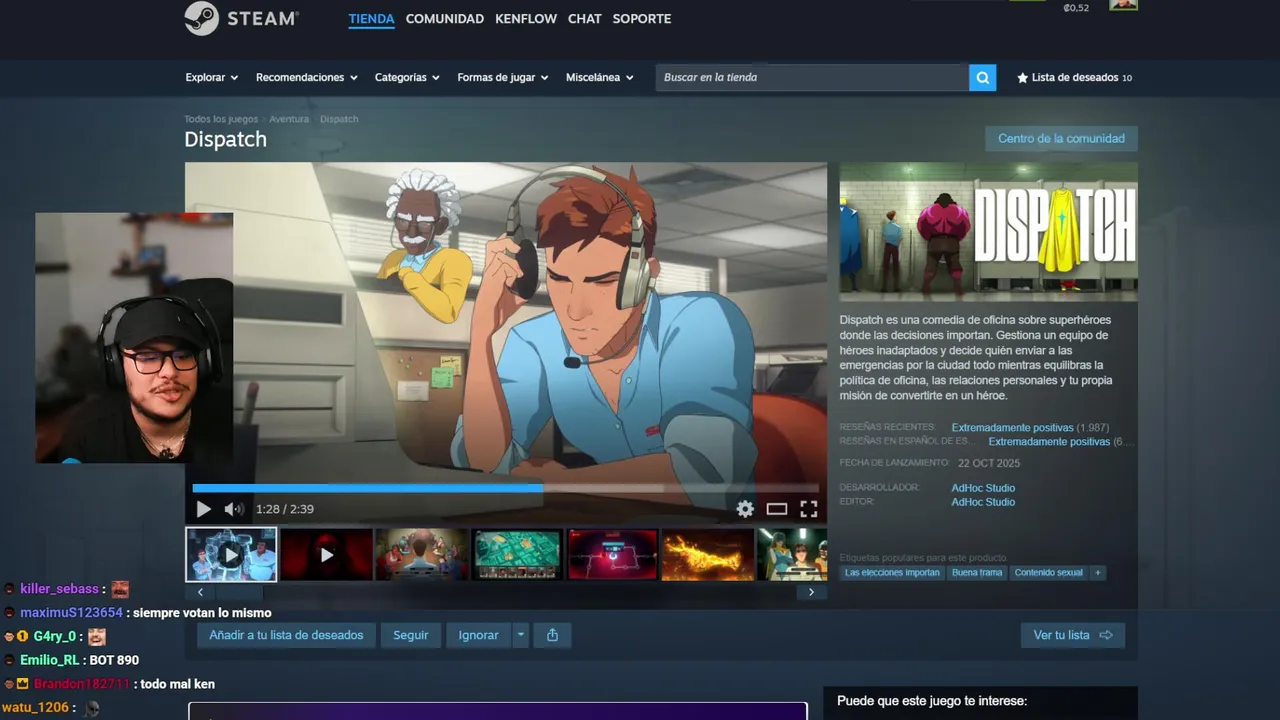Expand the Categorías dropdown
This screenshot has height=720, width=1280.
pos(407,77)
